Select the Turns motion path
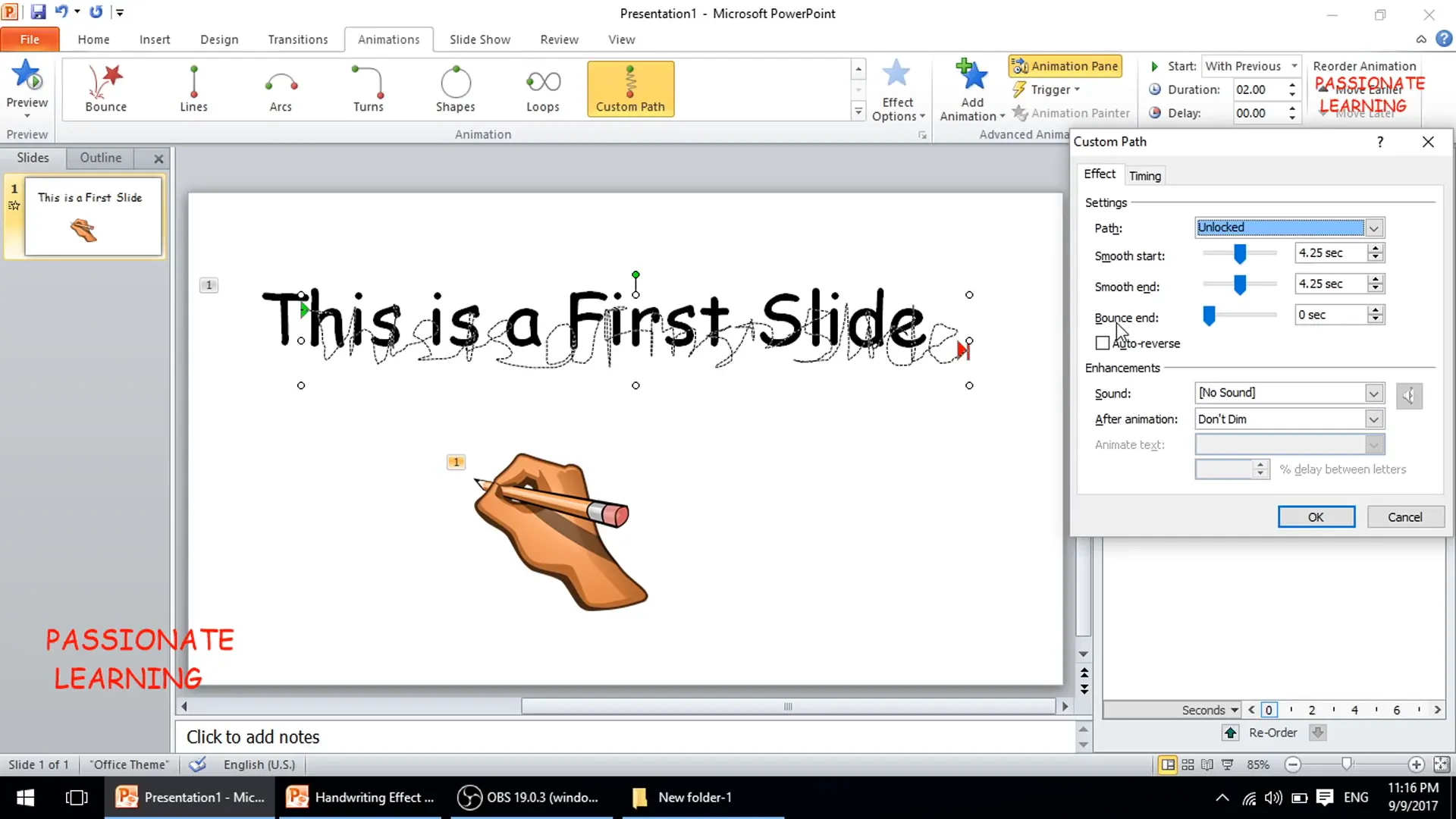Image resolution: width=1456 pixels, height=819 pixels. coord(369,89)
